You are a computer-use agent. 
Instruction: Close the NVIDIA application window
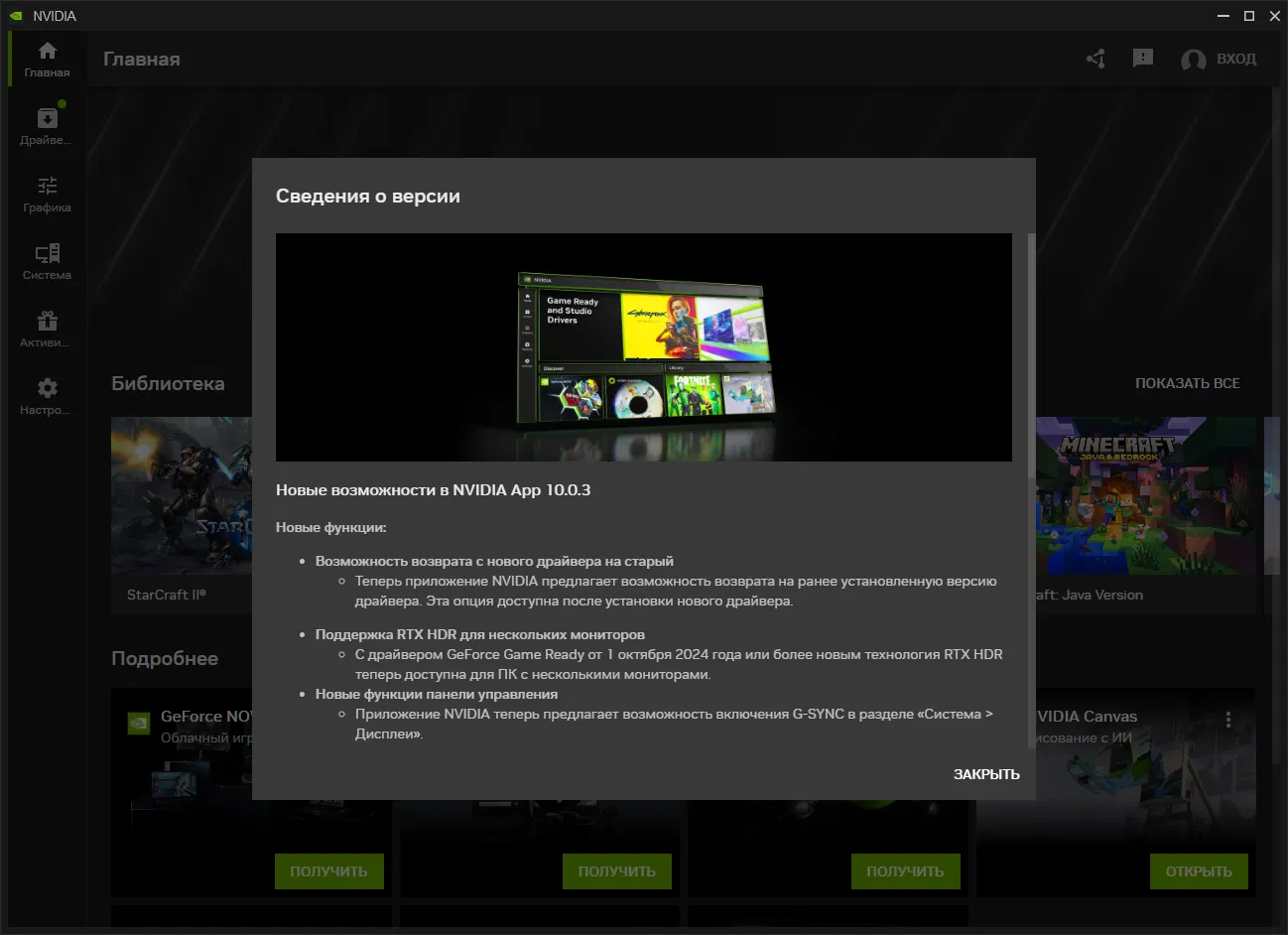click(x=1274, y=16)
